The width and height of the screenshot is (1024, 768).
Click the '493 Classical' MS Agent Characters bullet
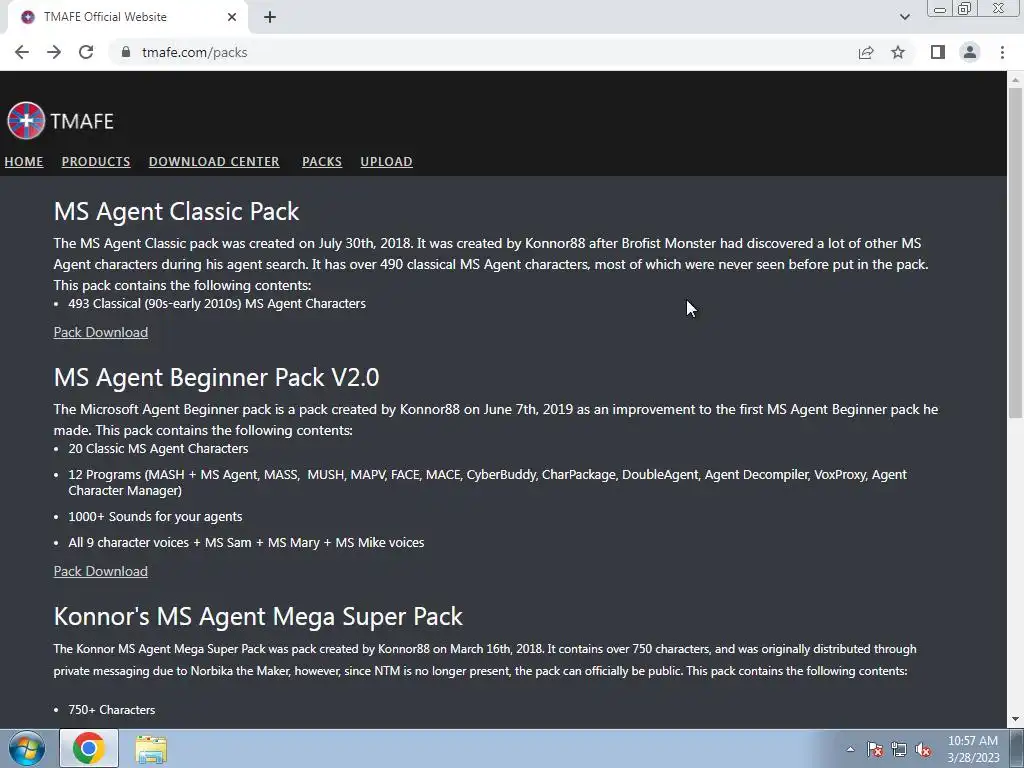click(x=217, y=304)
